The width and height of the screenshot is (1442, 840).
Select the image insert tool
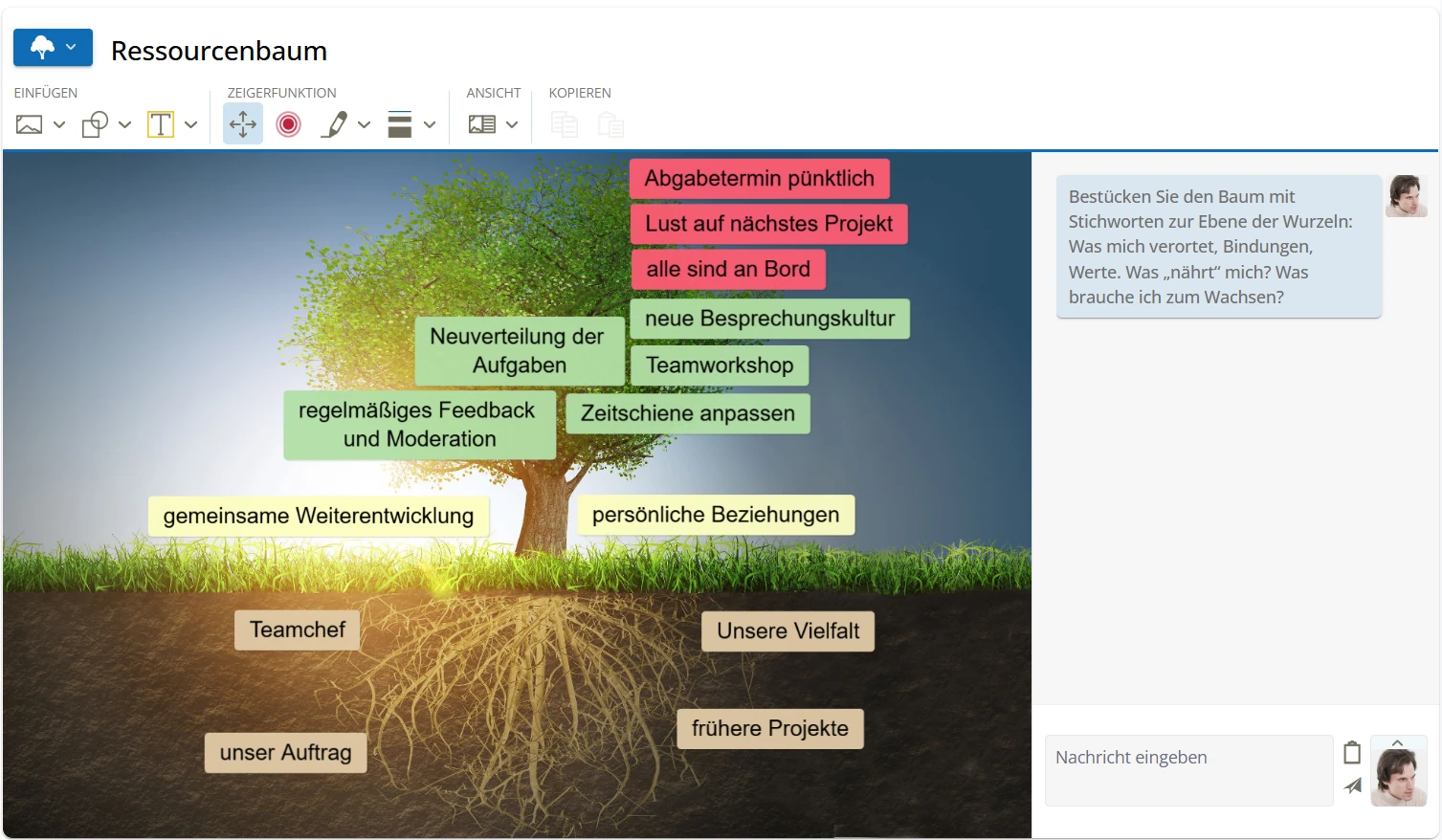point(28,123)
